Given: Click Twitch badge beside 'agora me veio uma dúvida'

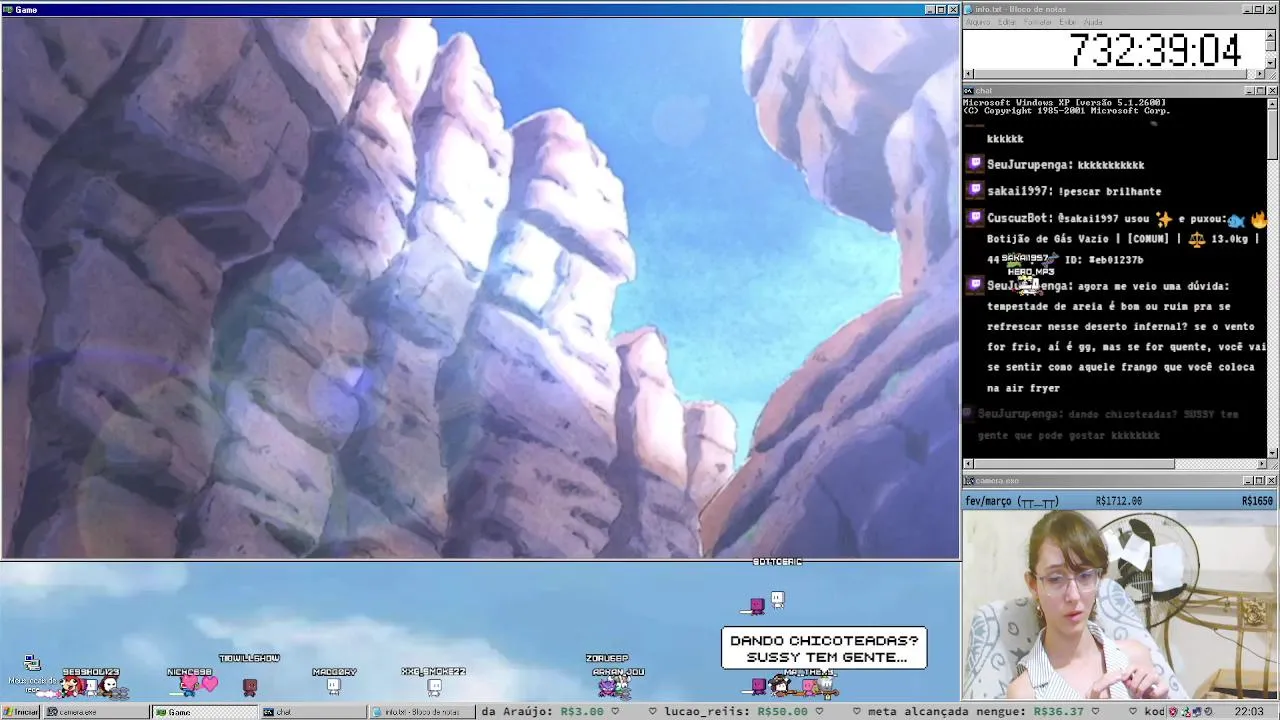Looking at the screenshot, I should point(975,285).
